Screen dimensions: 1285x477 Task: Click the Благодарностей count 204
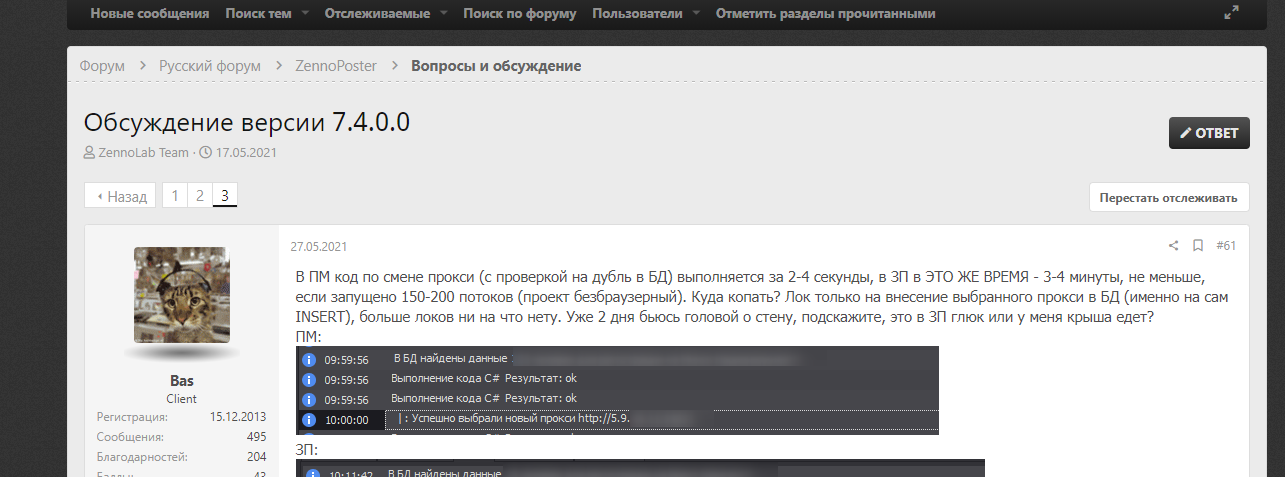pyautogui.click(x=256, y=457)
